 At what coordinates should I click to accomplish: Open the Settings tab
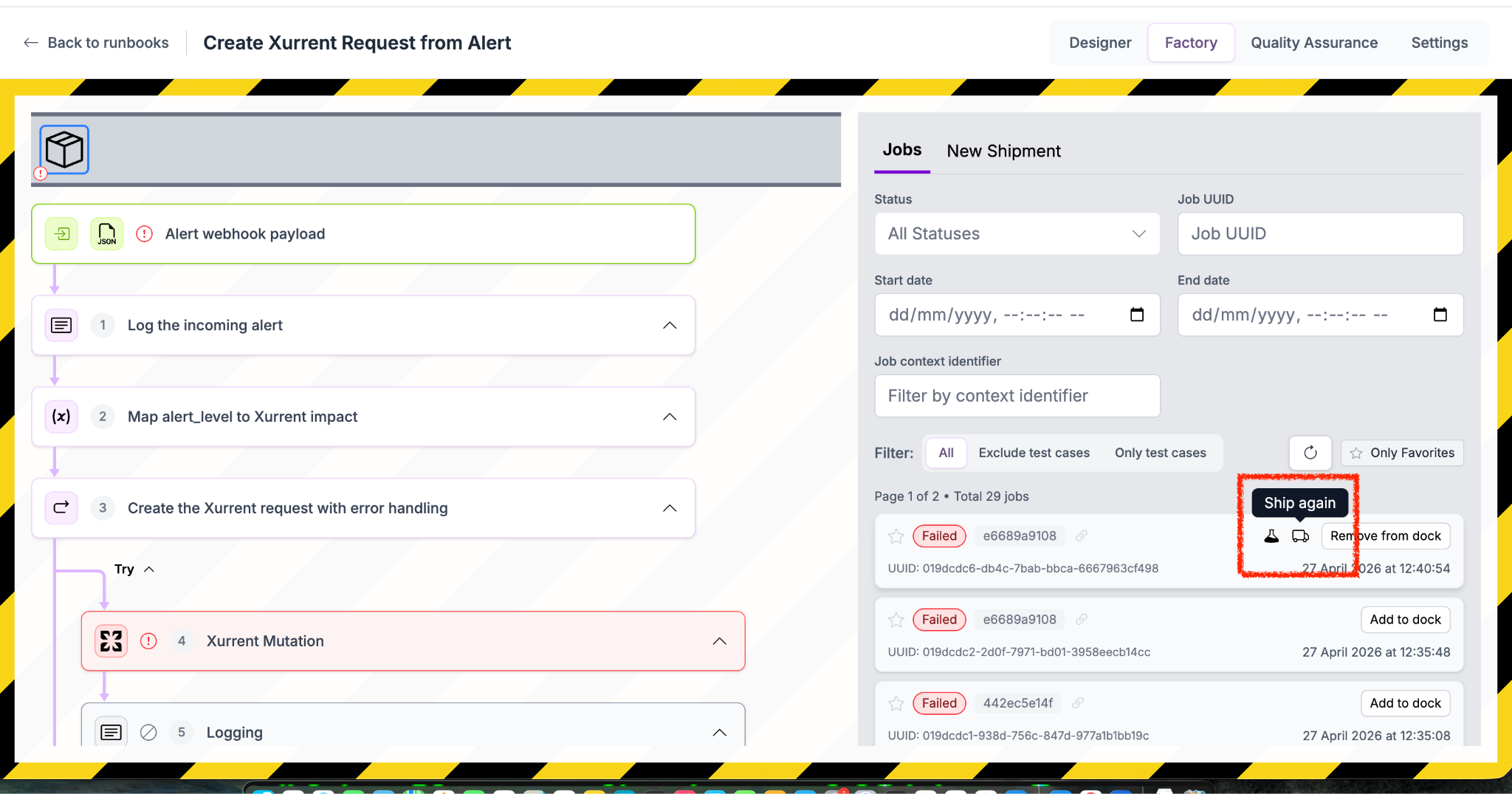[1440, 43]
